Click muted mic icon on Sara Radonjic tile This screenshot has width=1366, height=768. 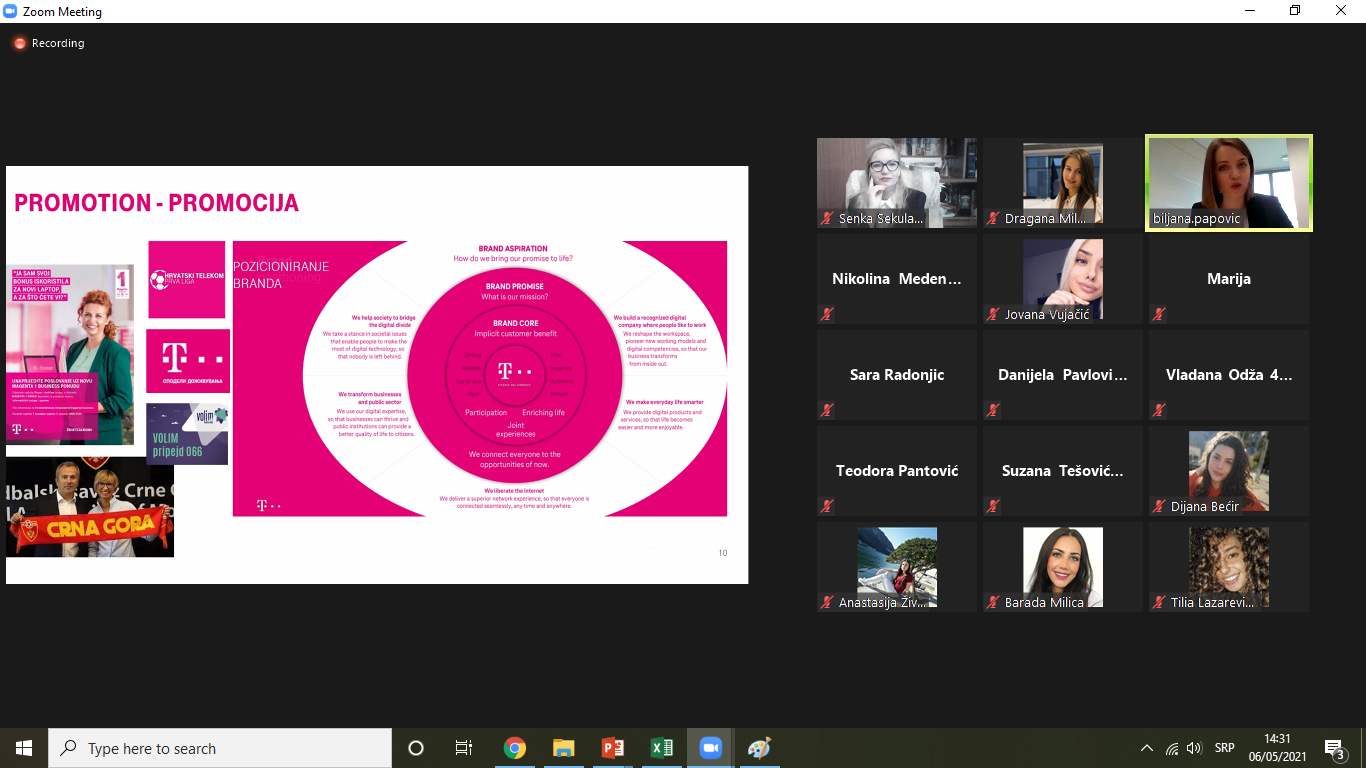coord(827,410)
